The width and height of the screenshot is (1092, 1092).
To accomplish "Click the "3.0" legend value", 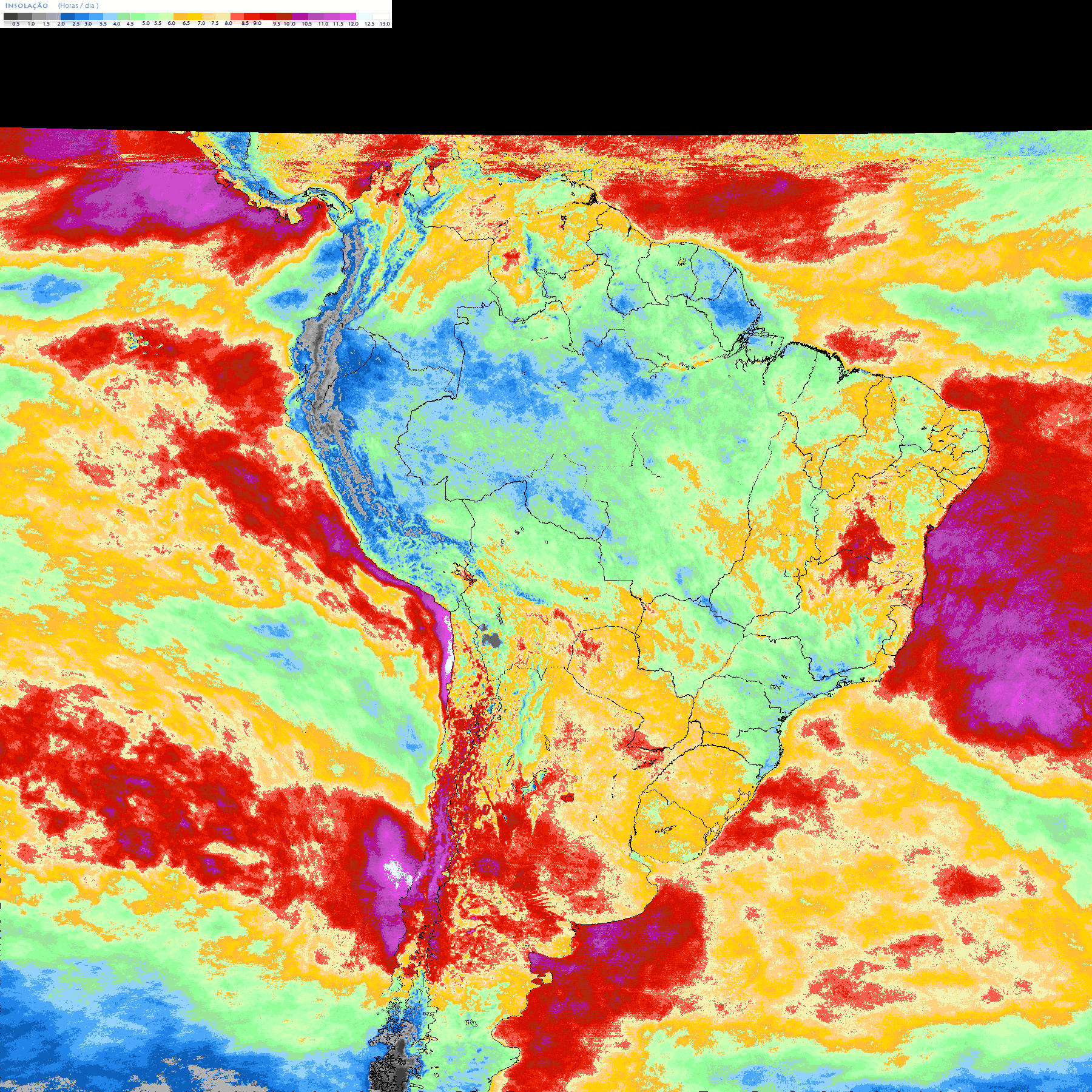I will click(88, 24).
